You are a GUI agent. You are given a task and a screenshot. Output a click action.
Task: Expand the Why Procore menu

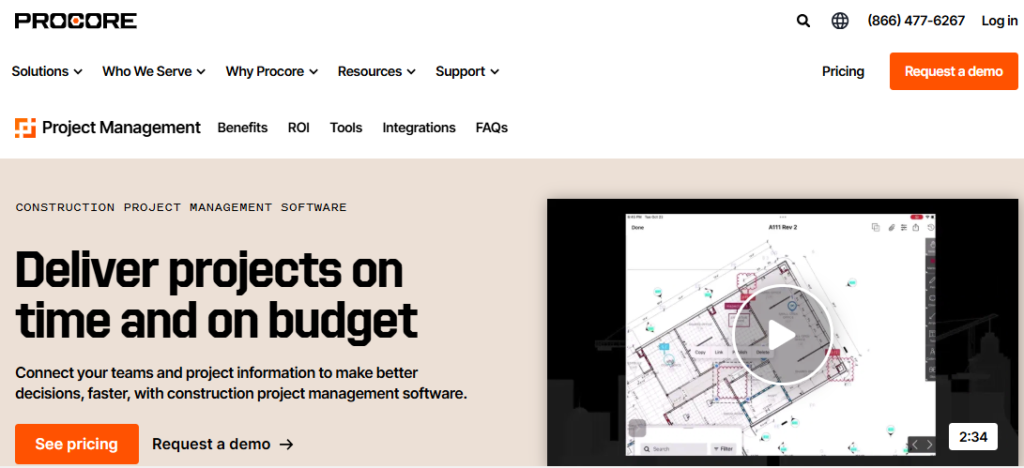click(272, 71)
